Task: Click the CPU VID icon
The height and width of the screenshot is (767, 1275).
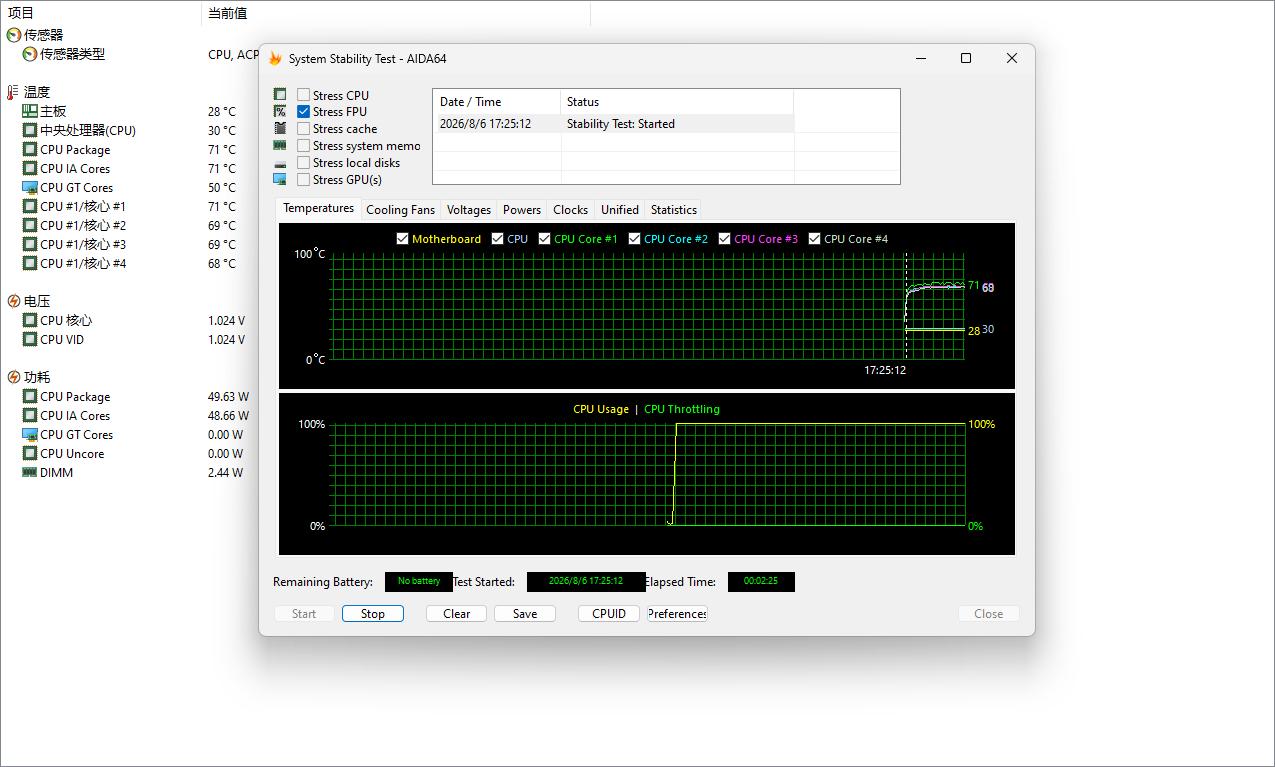Action: [30, 339]
